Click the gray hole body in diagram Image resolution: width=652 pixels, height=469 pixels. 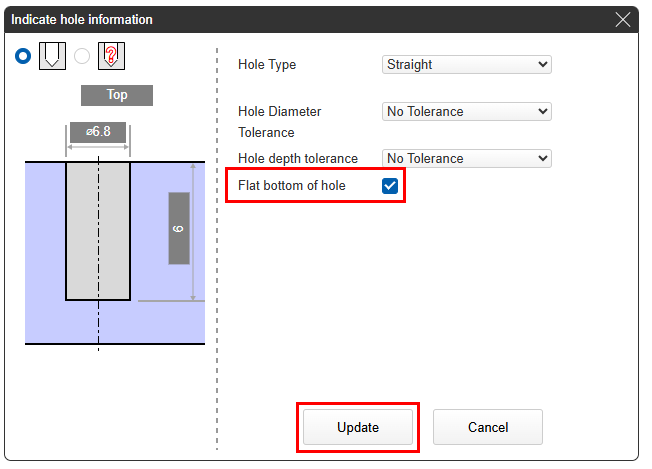point(98,230)
